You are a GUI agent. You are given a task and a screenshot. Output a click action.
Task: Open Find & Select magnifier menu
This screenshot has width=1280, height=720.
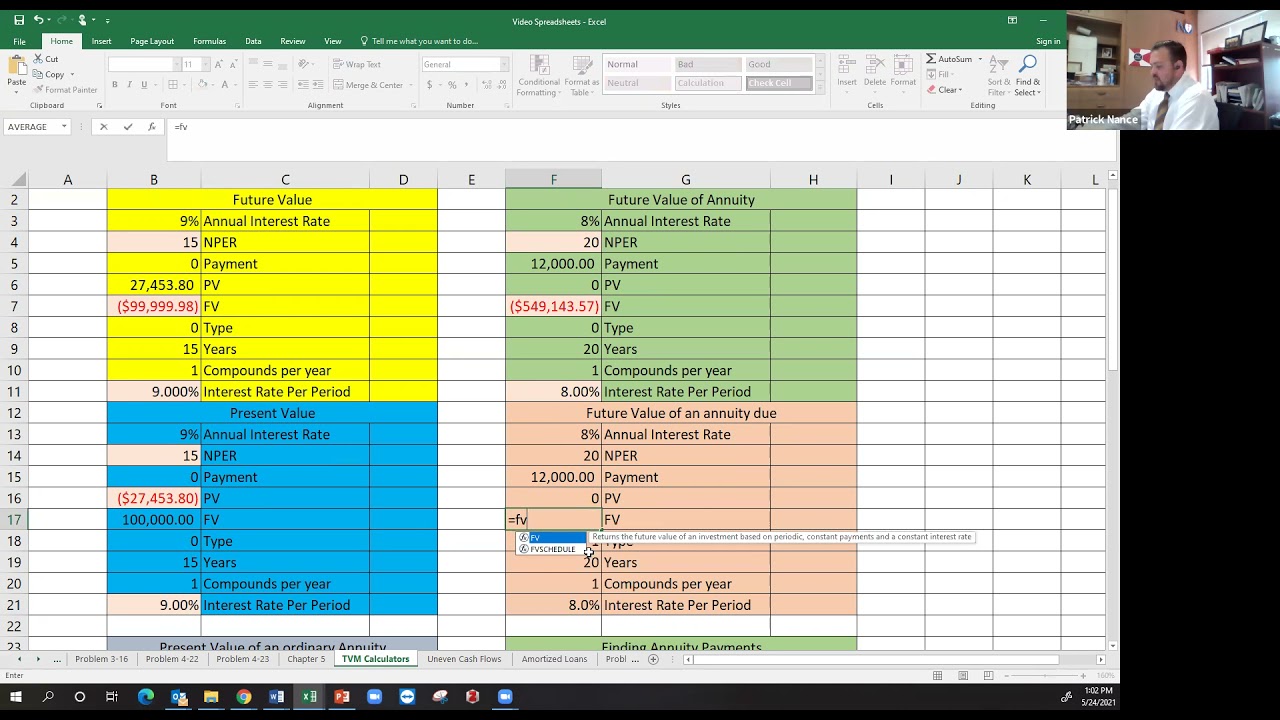1027,75
